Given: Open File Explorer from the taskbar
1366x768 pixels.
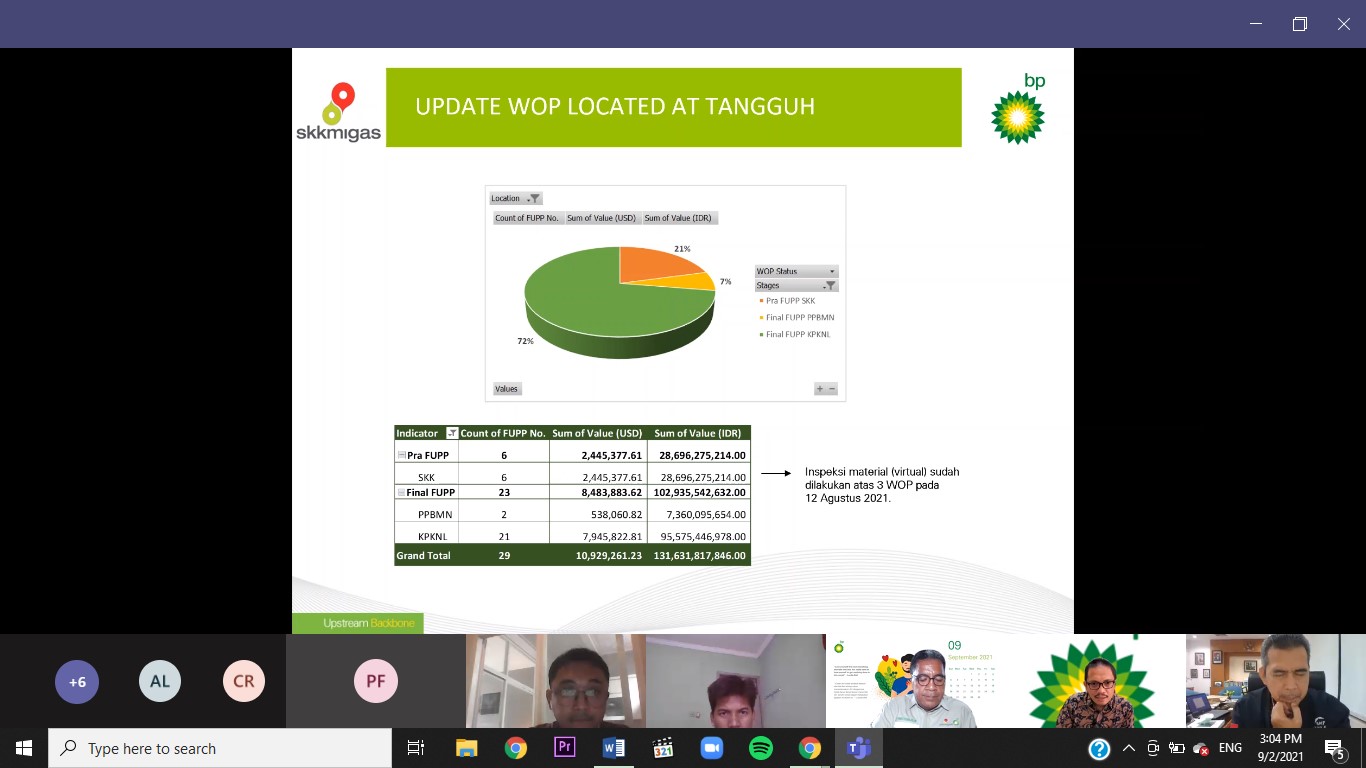Looking at the screenshot, I should pyautogui.click(x=466, y=748).
